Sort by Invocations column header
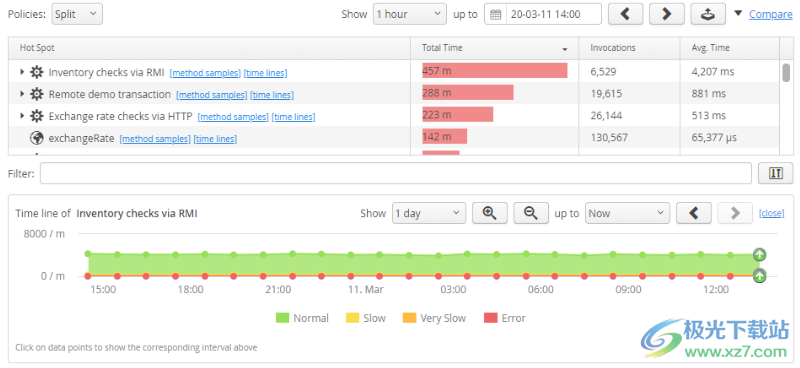The image size is (800, 368). 630,48
